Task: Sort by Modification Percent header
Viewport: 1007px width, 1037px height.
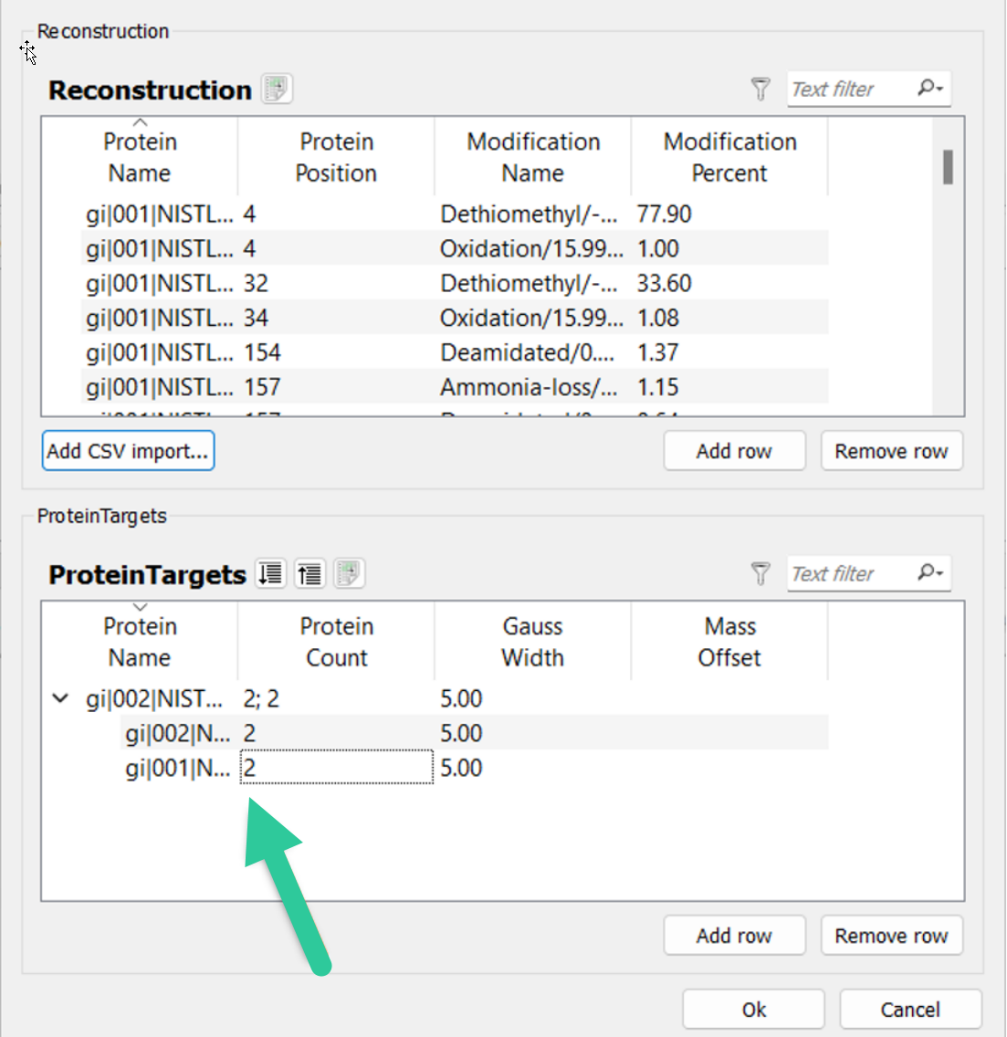Action: coord(729,157)
